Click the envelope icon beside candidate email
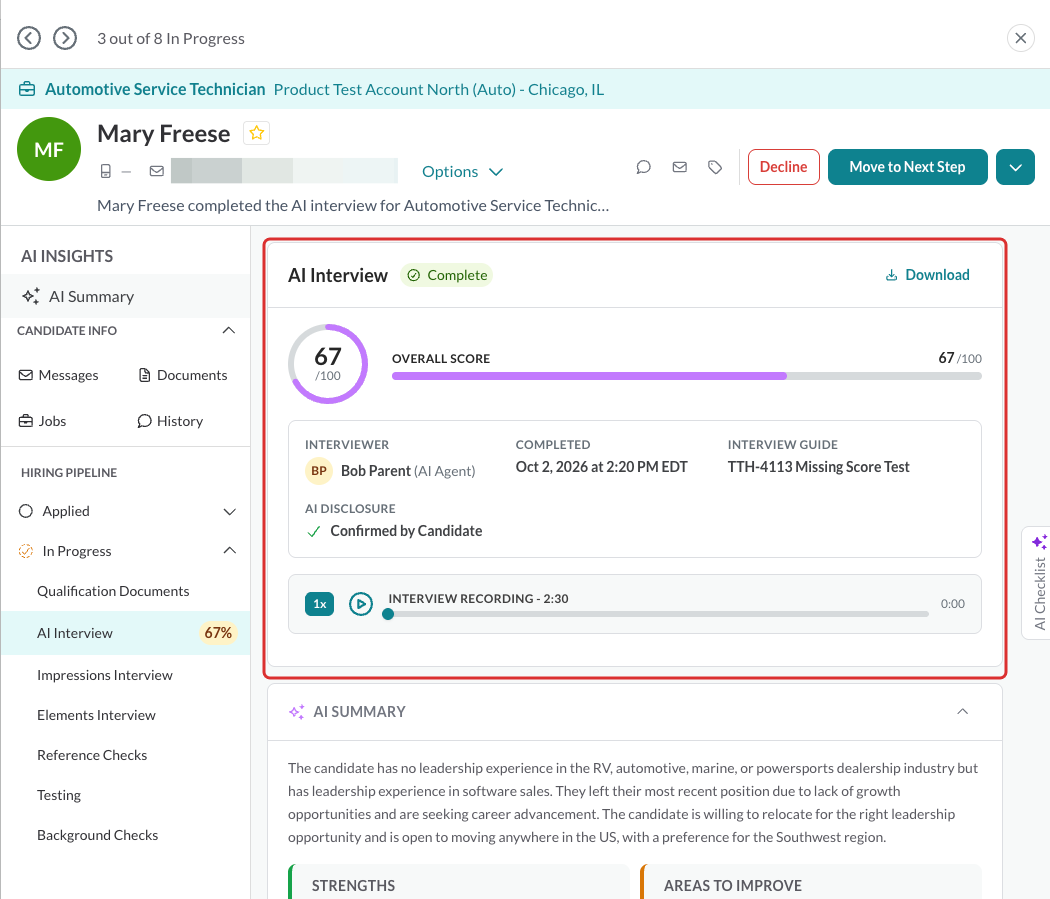 (x=157, y=171)
